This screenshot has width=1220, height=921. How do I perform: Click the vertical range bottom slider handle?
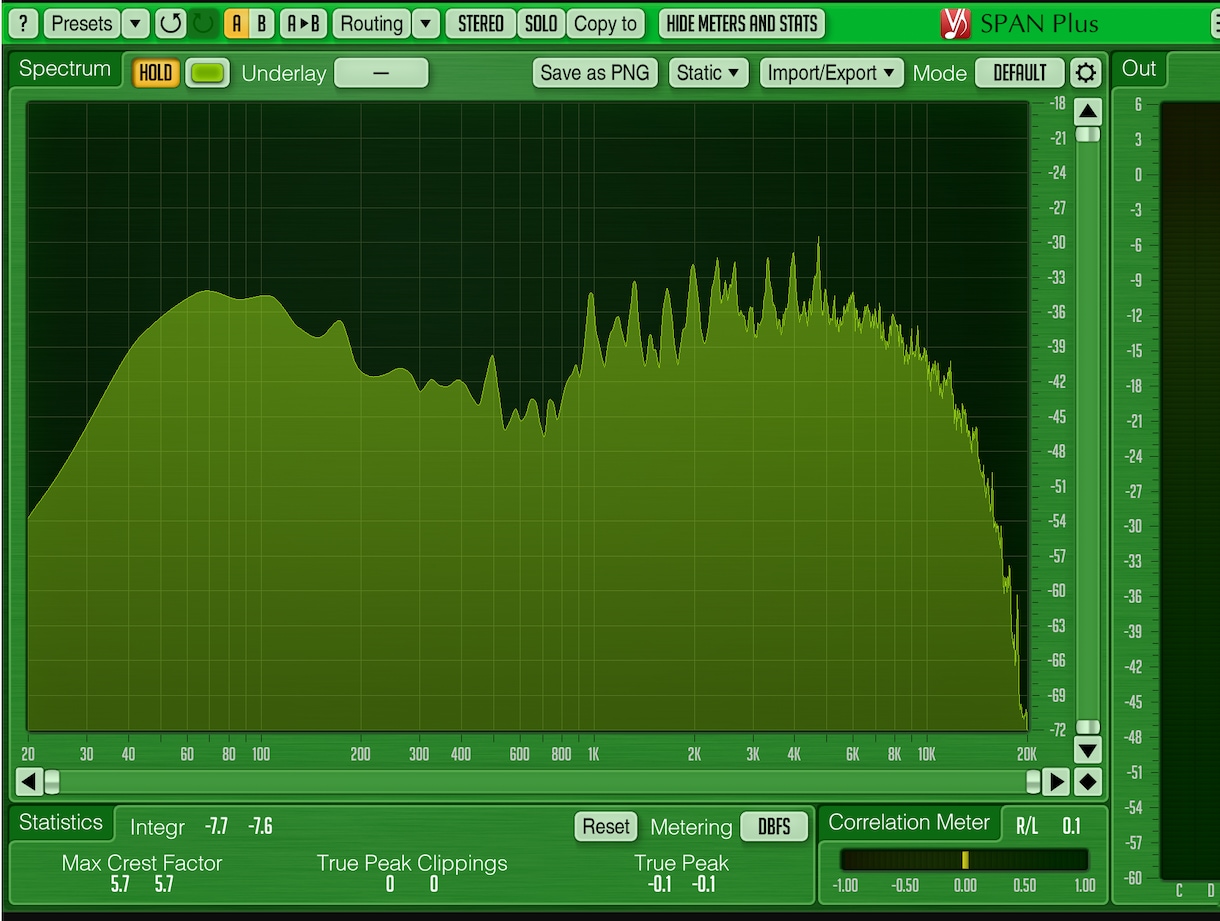pos(1088,727)
